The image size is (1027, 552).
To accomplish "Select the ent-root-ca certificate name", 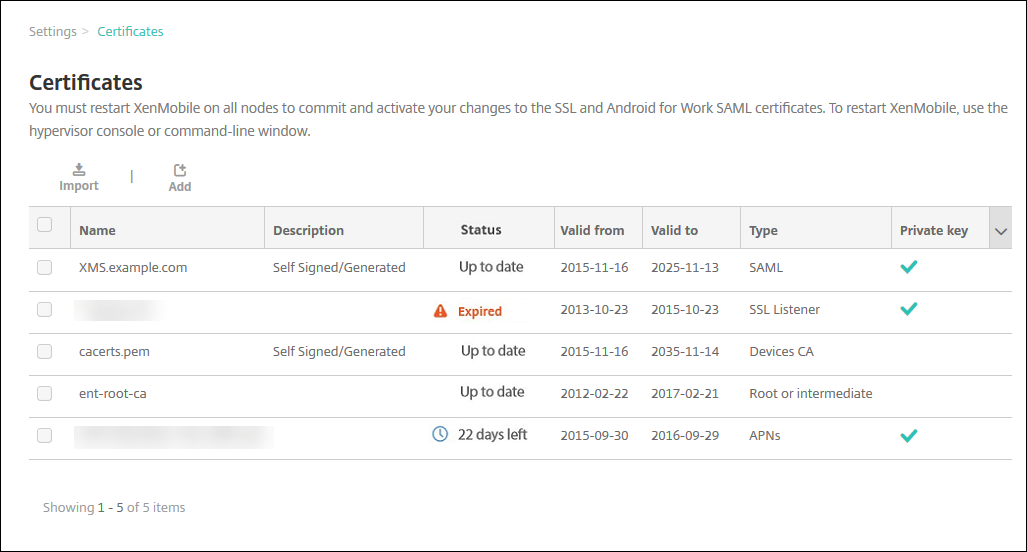I will coord(113,394).
